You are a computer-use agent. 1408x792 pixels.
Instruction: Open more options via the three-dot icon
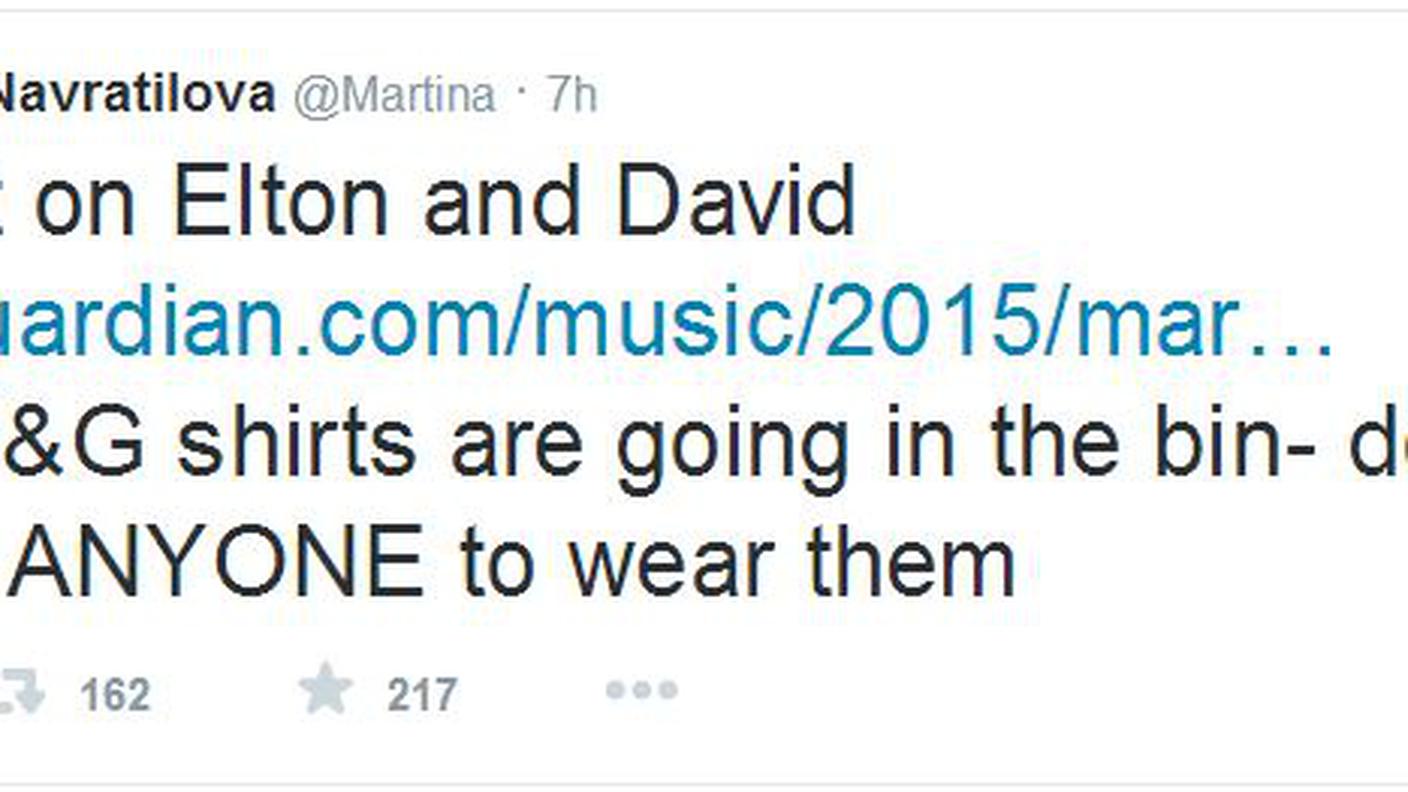(x=641, y=690)
